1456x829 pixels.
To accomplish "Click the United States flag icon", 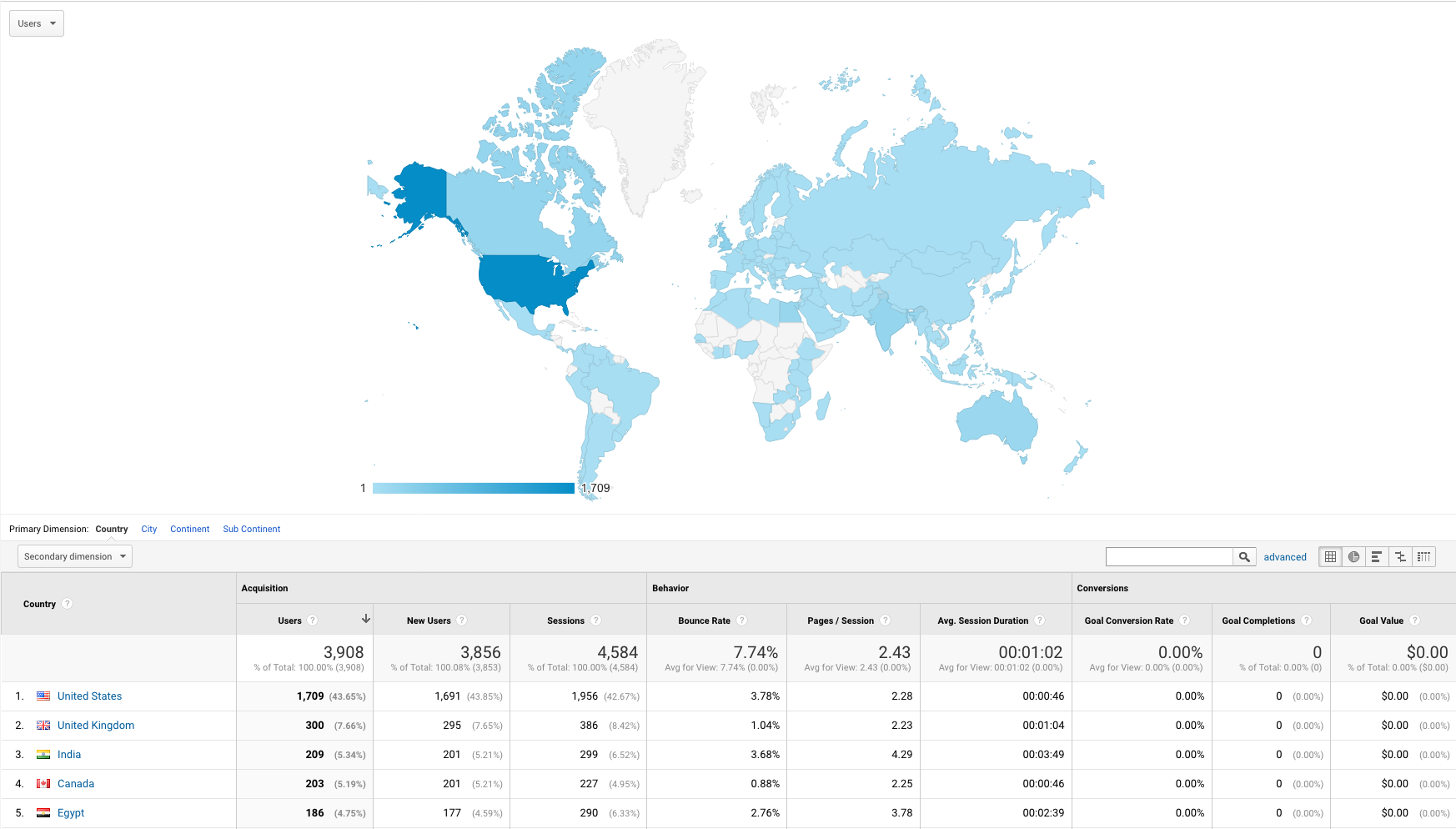I will tap(43, 696).
